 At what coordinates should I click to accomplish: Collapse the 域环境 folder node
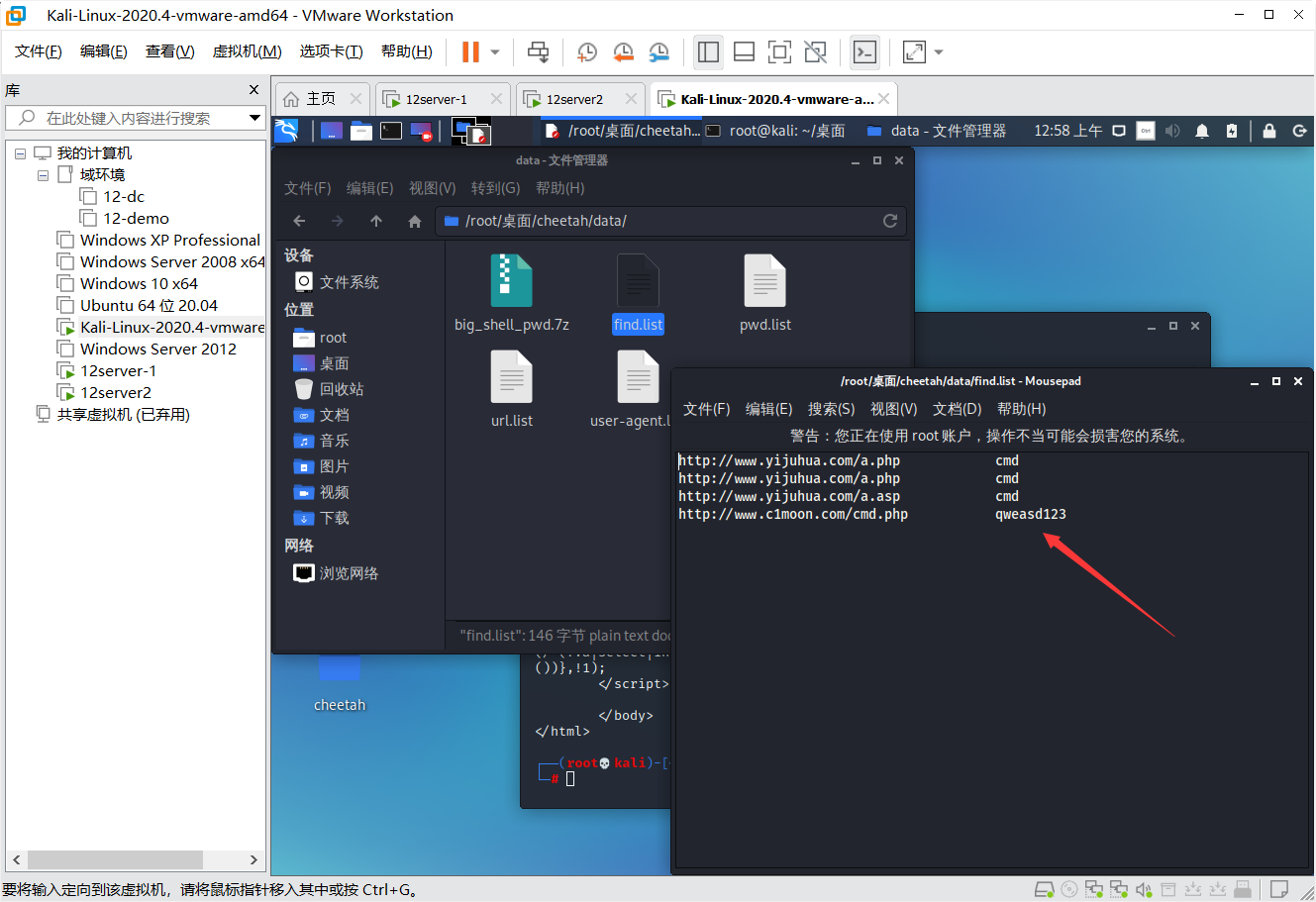coord(43,175)
